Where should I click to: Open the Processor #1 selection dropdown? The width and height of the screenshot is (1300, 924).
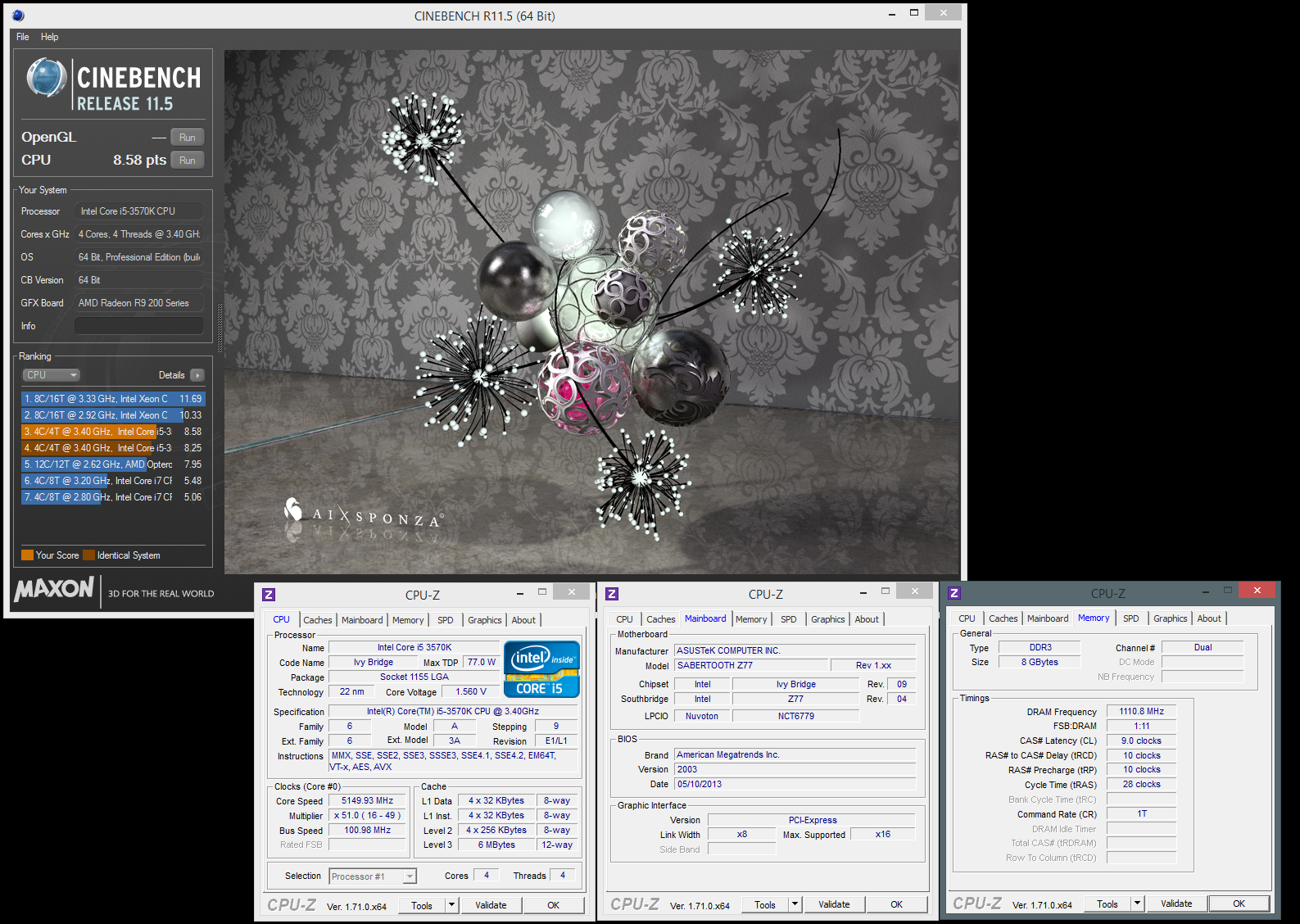tap(373, 876)
